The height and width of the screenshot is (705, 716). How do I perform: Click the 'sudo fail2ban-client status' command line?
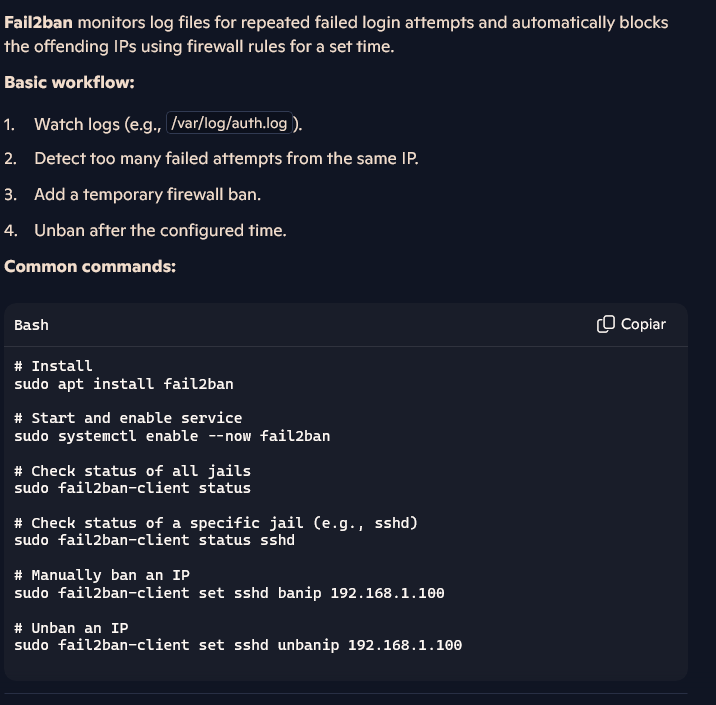[132, 488]
